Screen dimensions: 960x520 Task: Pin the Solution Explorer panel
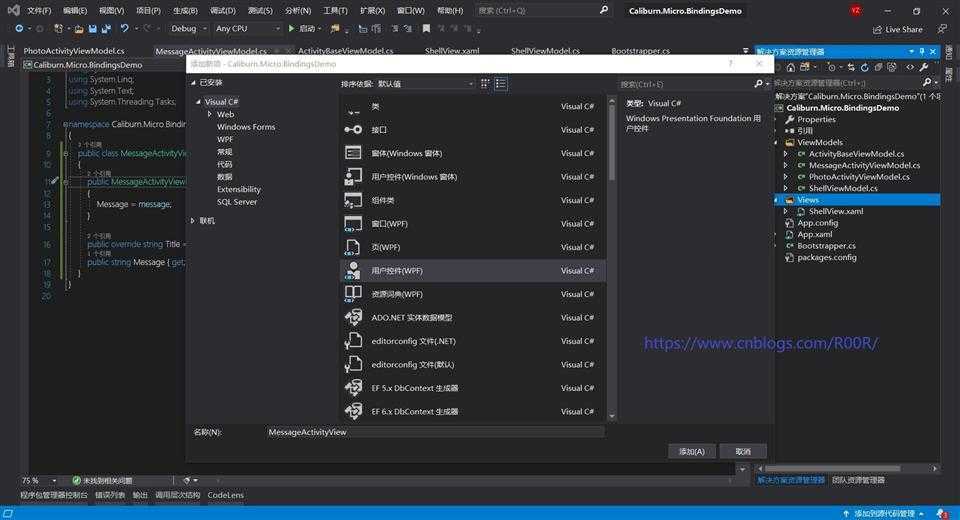pyautogui.click(x=922, y=51)
